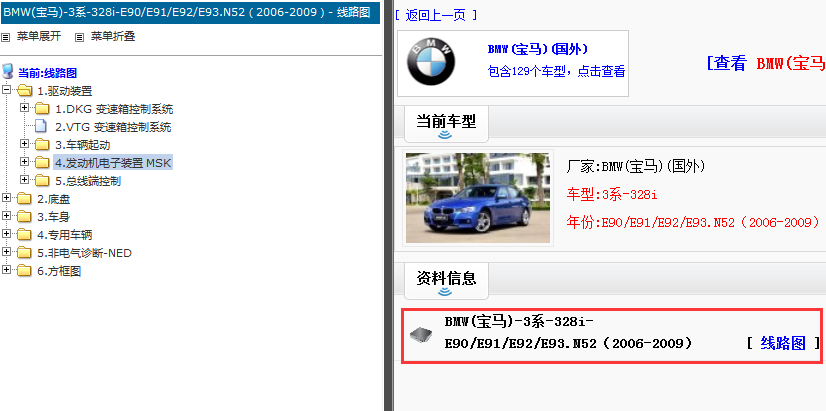The height and width of the screenshot is (411, 826).
Task: Click 包含129个车型，点击查看 link
Action: coord(556,71)
